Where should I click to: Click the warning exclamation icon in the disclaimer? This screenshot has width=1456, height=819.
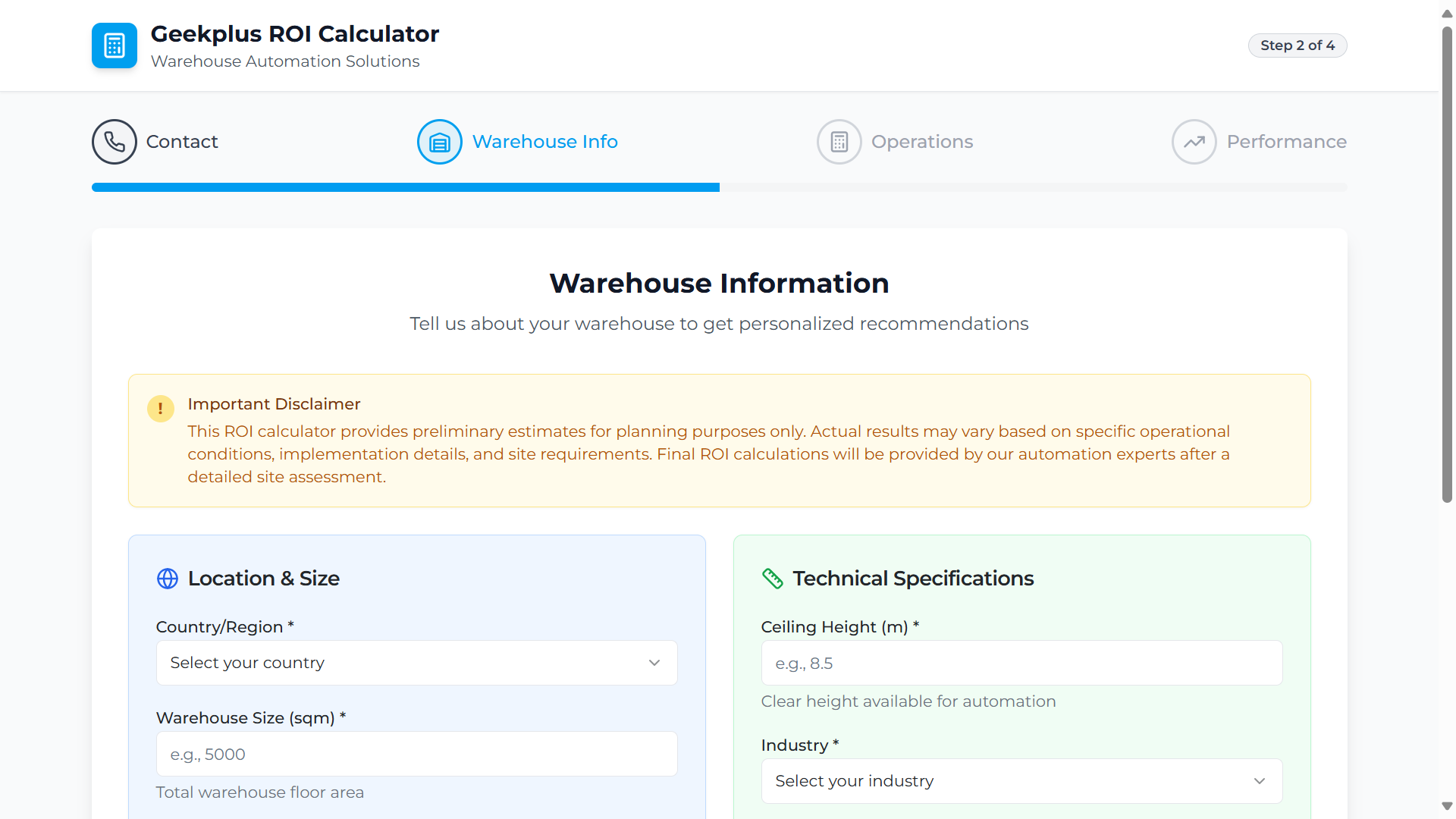[160, 409]
